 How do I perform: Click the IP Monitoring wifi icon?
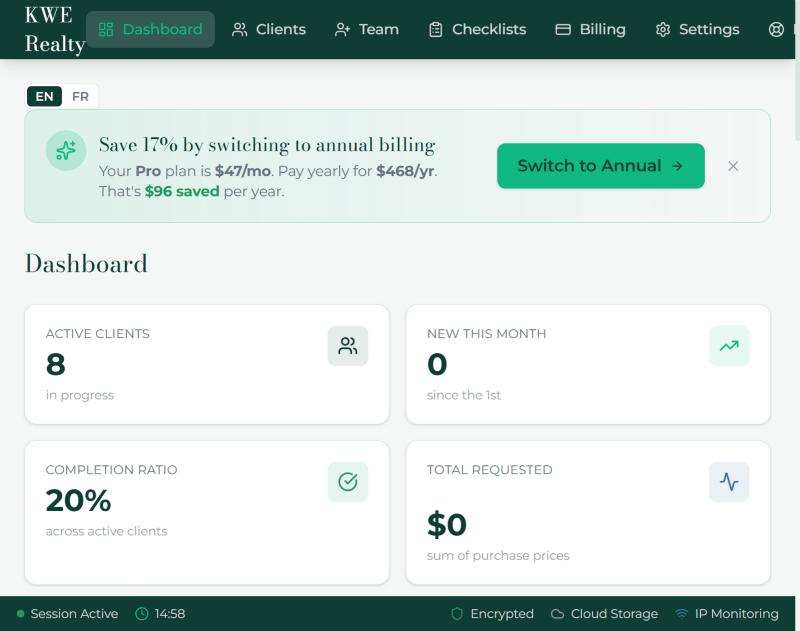[x=682, y=614]
